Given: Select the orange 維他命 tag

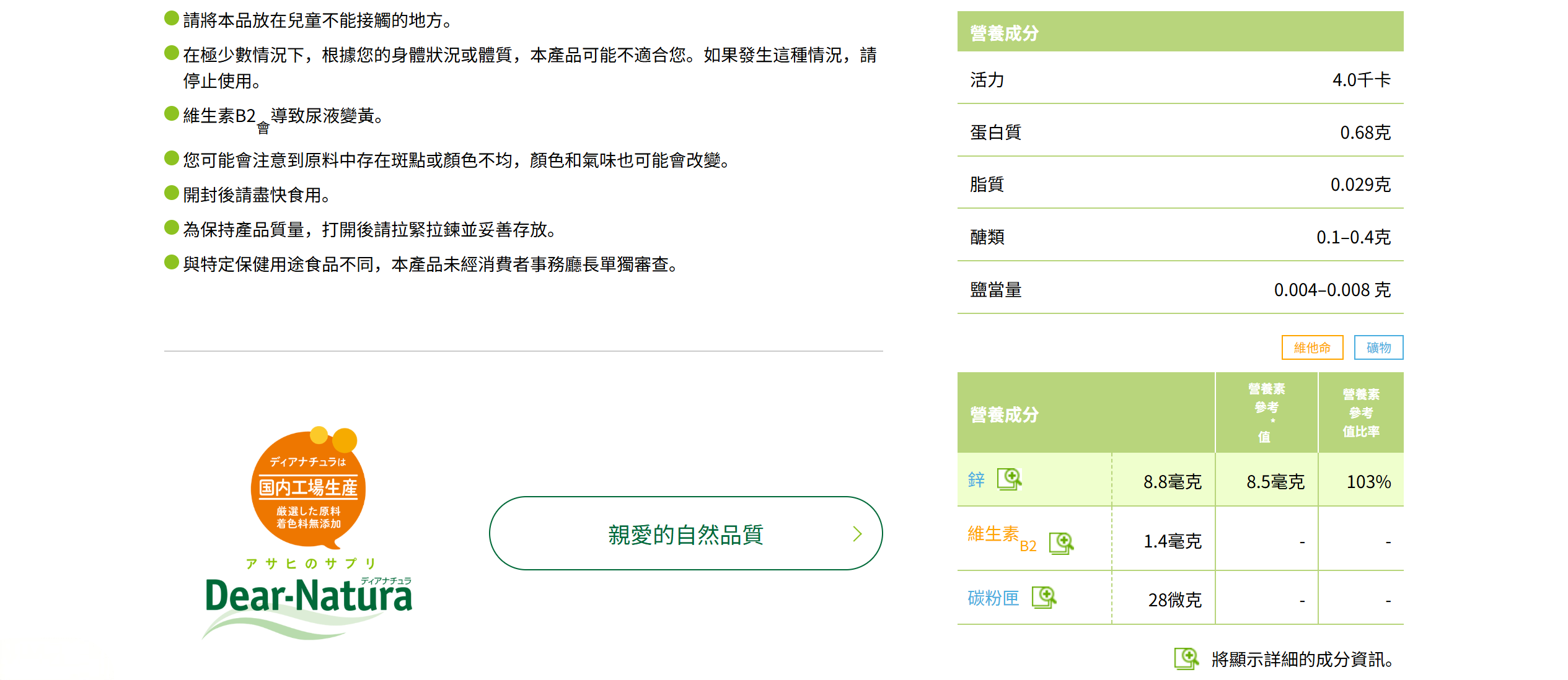Looking at the screenshot, I should tap(1312, 347).
